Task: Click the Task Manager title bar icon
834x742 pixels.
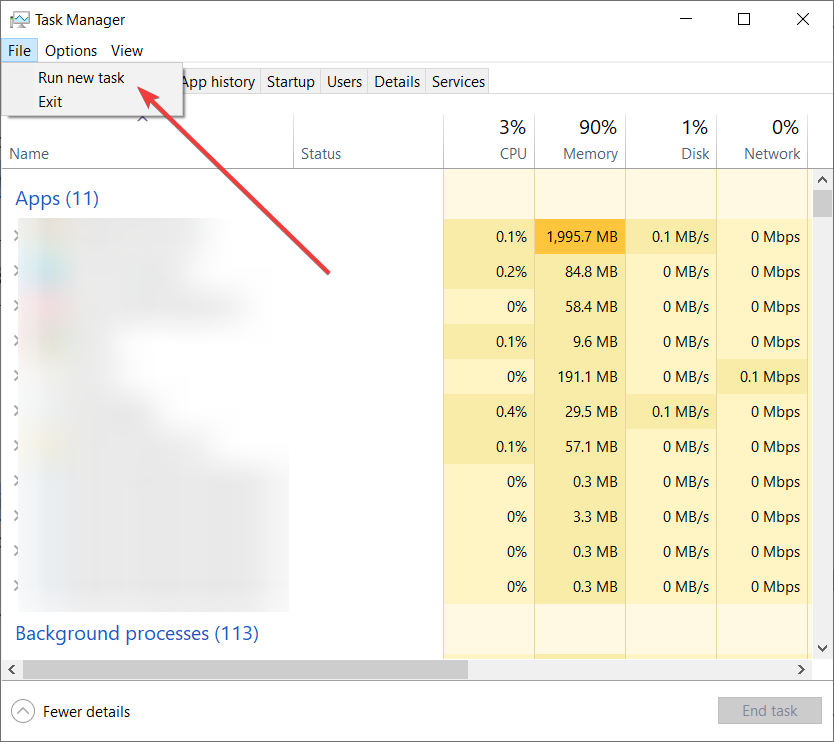Action: [20, 20]
